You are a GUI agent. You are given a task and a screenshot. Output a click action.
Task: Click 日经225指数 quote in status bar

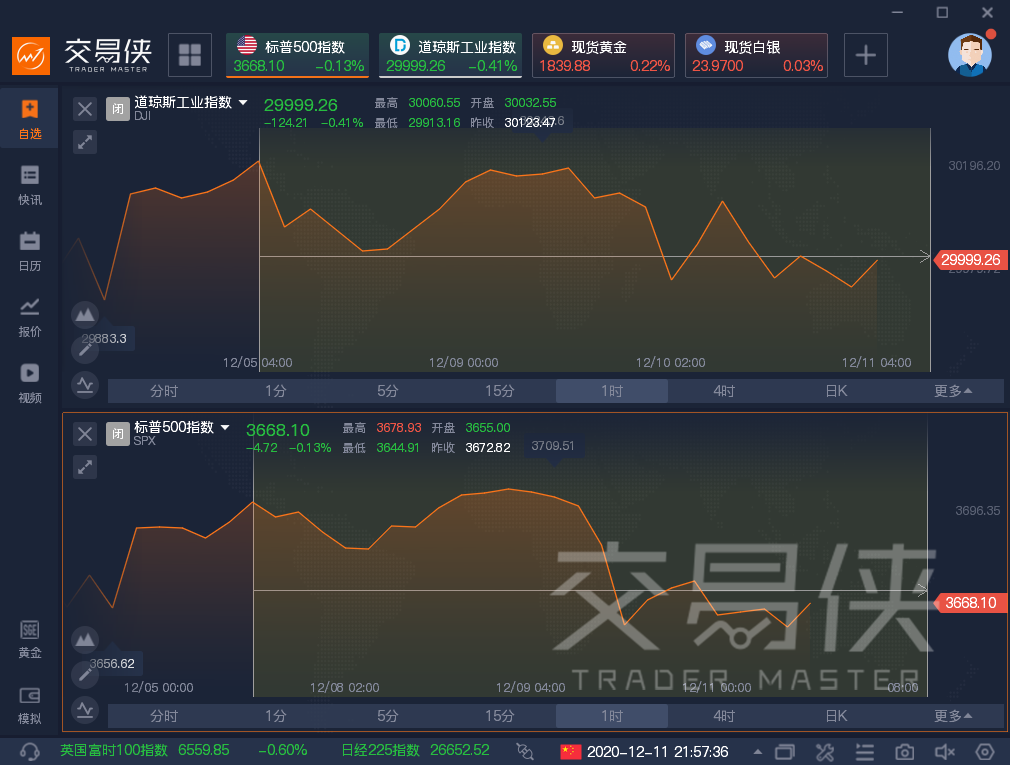point(415,750)
